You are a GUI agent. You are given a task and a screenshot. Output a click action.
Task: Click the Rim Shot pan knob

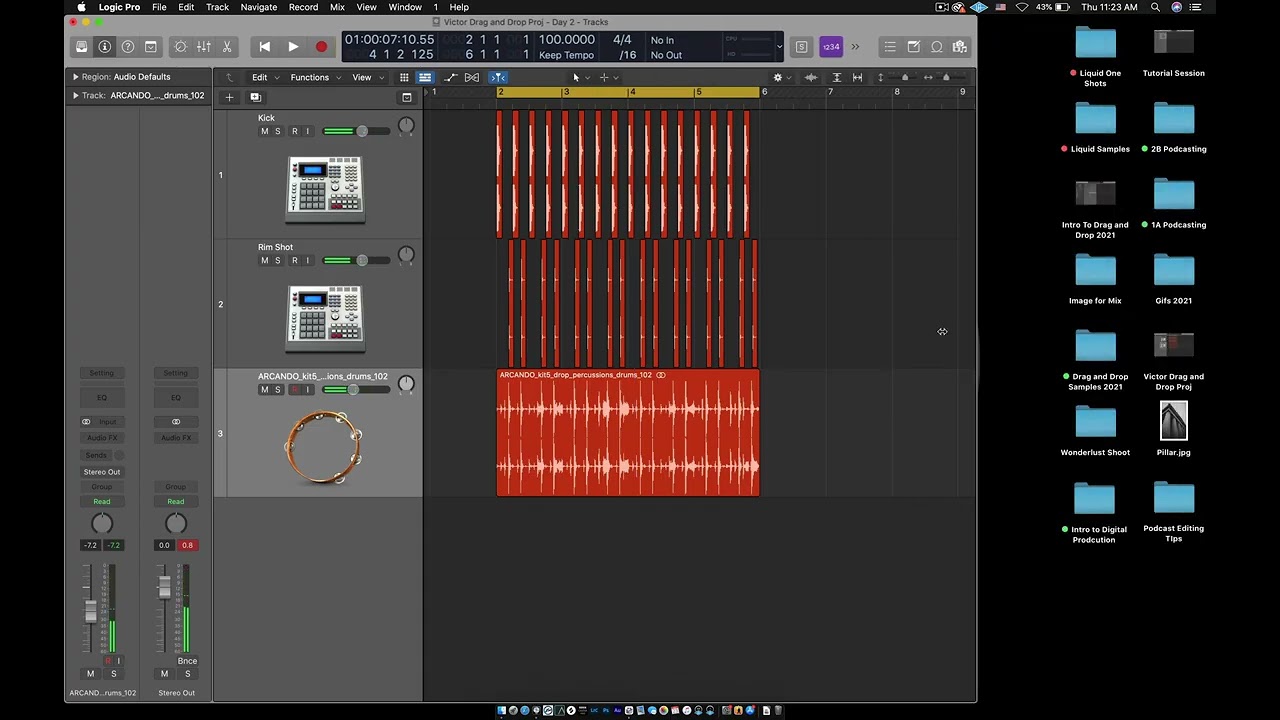pyautogui.click(x=406, y=255)
